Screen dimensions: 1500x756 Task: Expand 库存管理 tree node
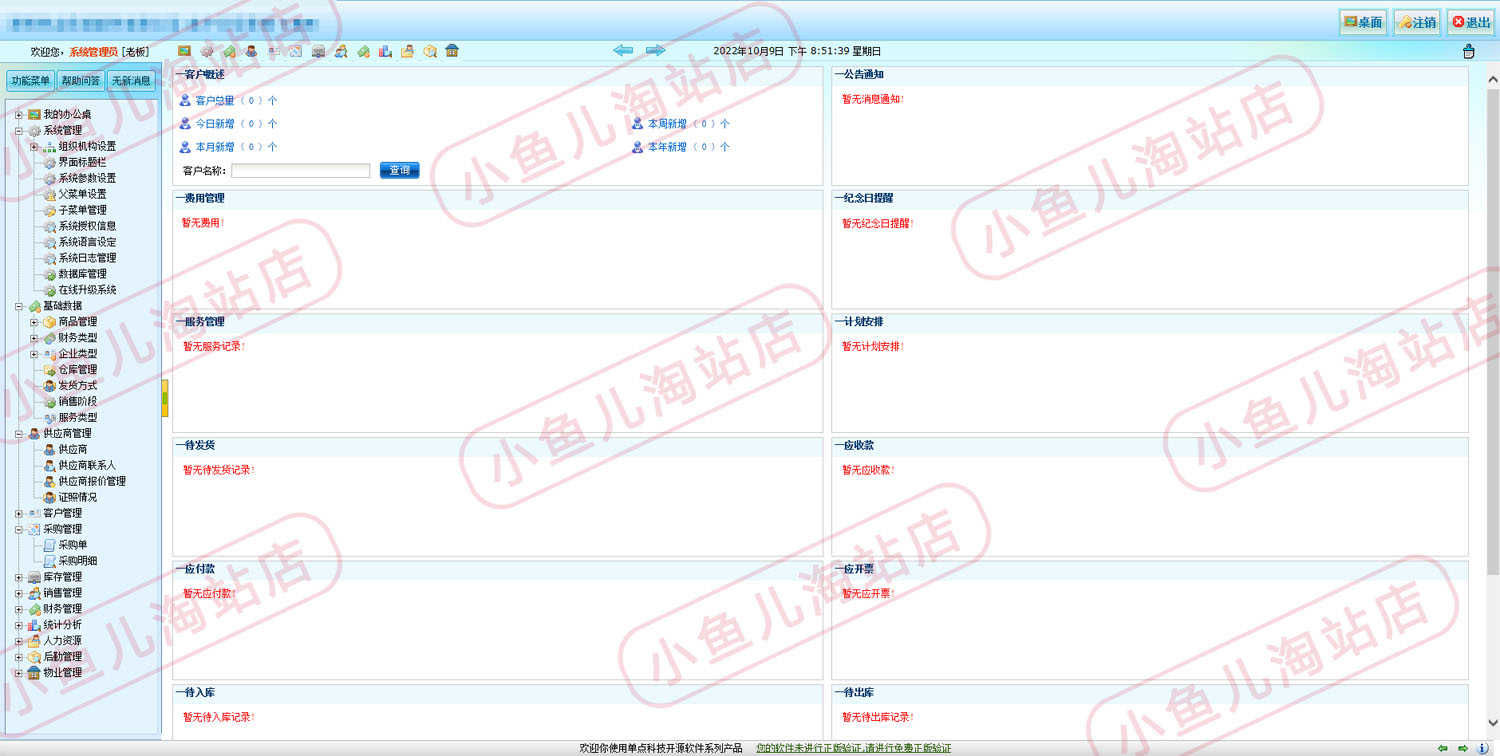tap(19, 577)
